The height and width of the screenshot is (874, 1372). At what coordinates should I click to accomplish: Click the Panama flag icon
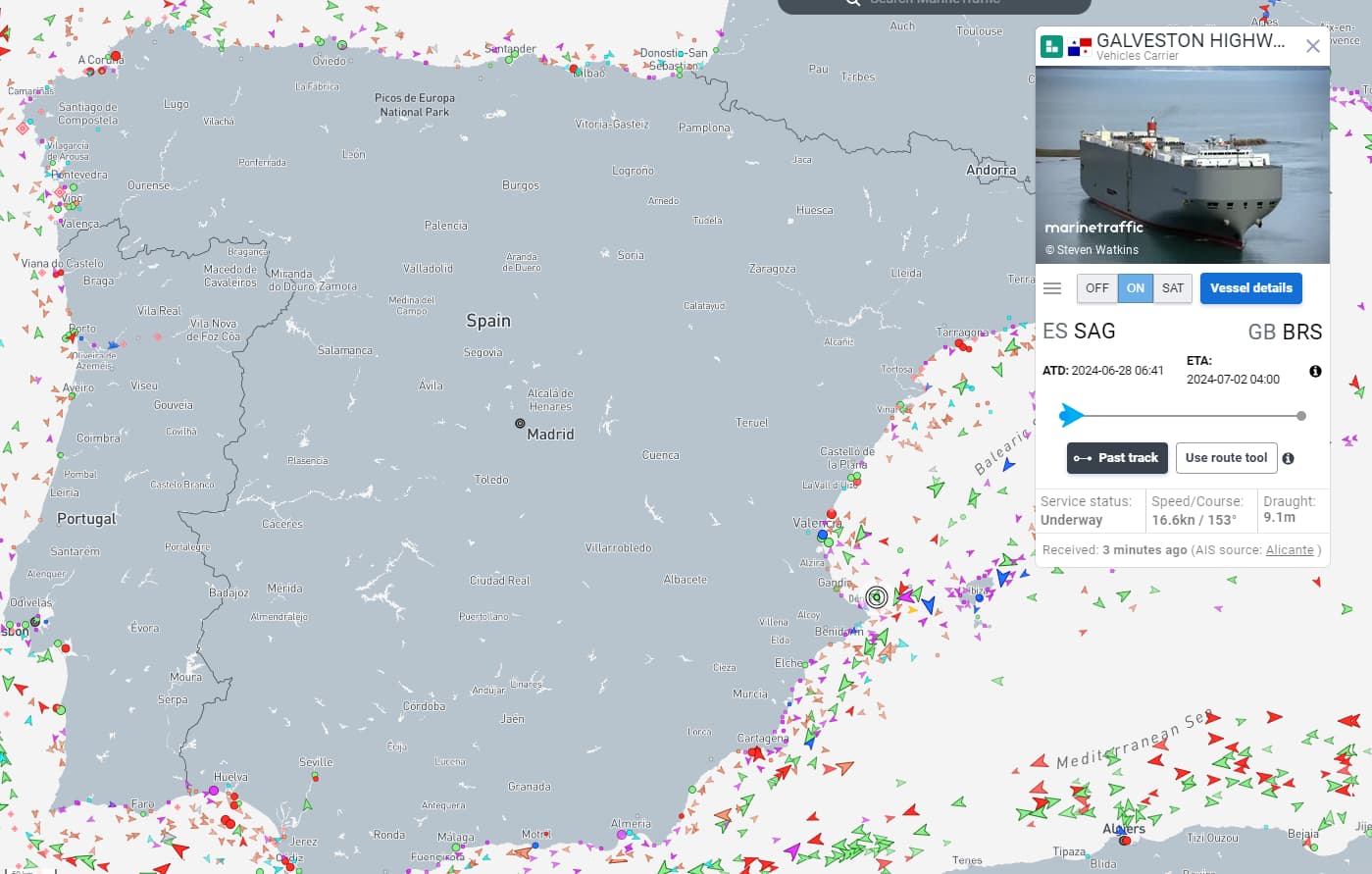coord(1079,47)
